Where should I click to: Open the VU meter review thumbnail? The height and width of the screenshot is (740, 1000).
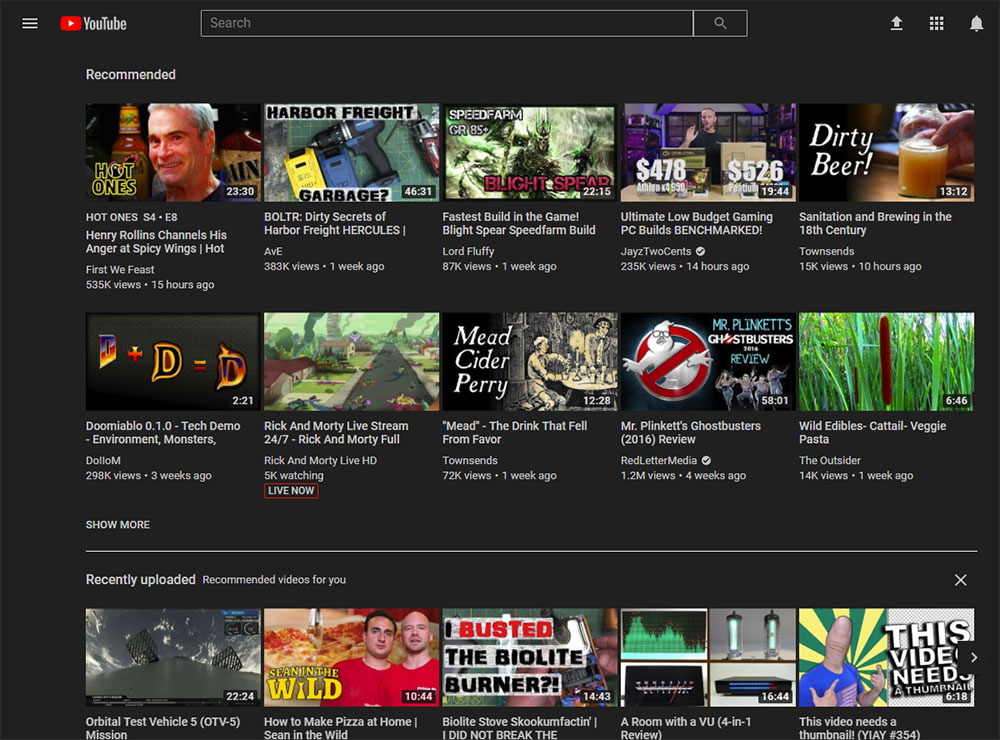pyautogui.click(x=709, y=658)
